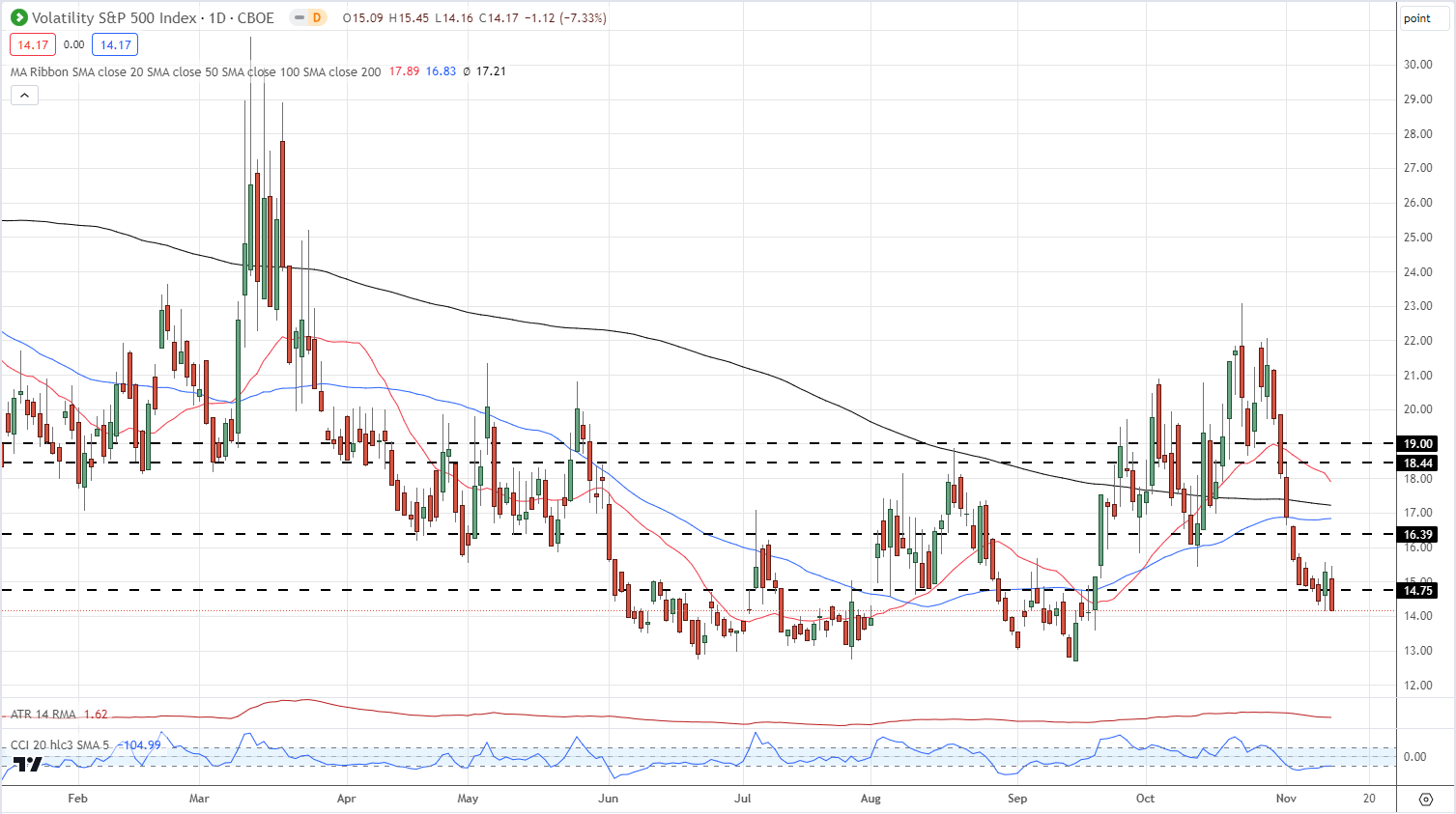Click the ATR value 1.62
Screen dimensions: 1456x814
point(96,715)
